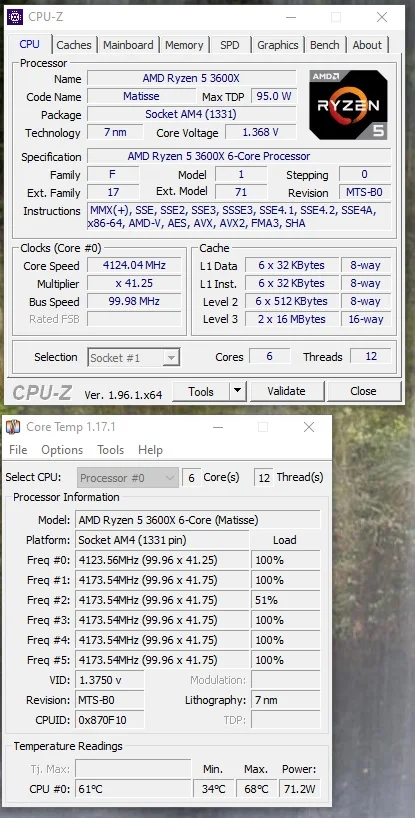Image resolution: width=415 pixels, height=818 pixels.
Task: Switch to the Graphics tab
Action: (x=277, y=45)
